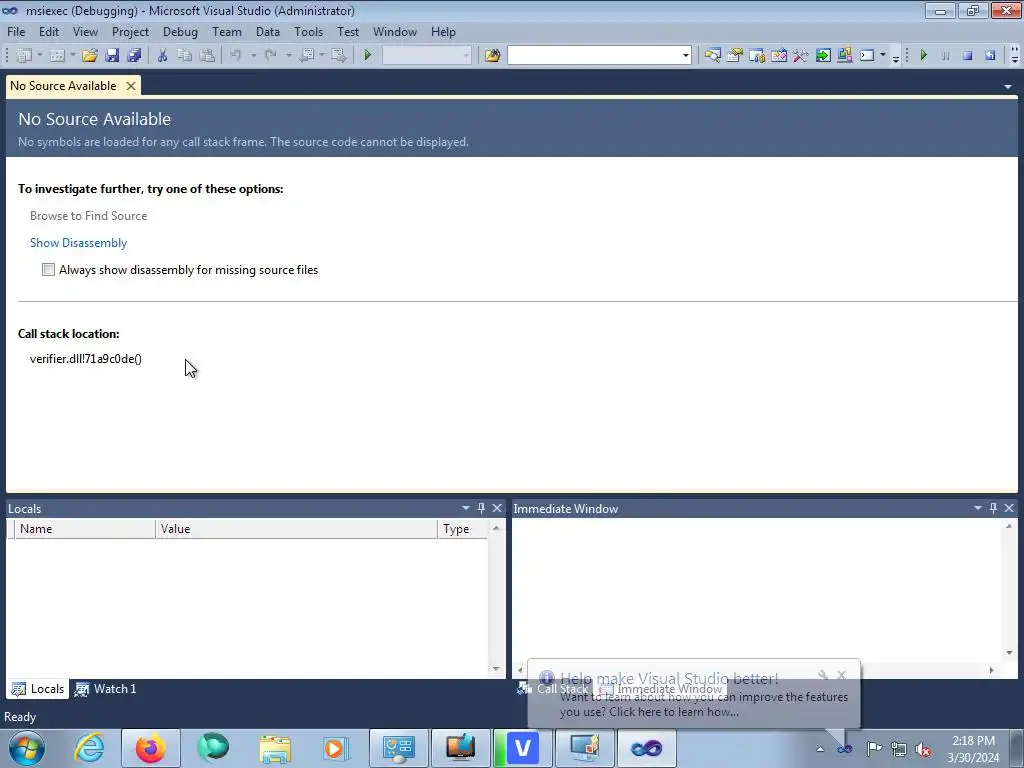Click the New Project toolbar icon

[24, 56]
